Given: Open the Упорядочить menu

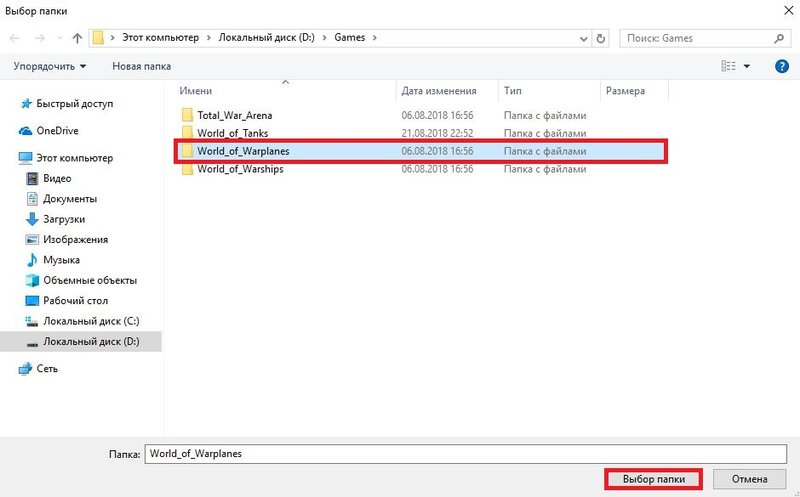Looking at the screenshot, I should point(49,66).
